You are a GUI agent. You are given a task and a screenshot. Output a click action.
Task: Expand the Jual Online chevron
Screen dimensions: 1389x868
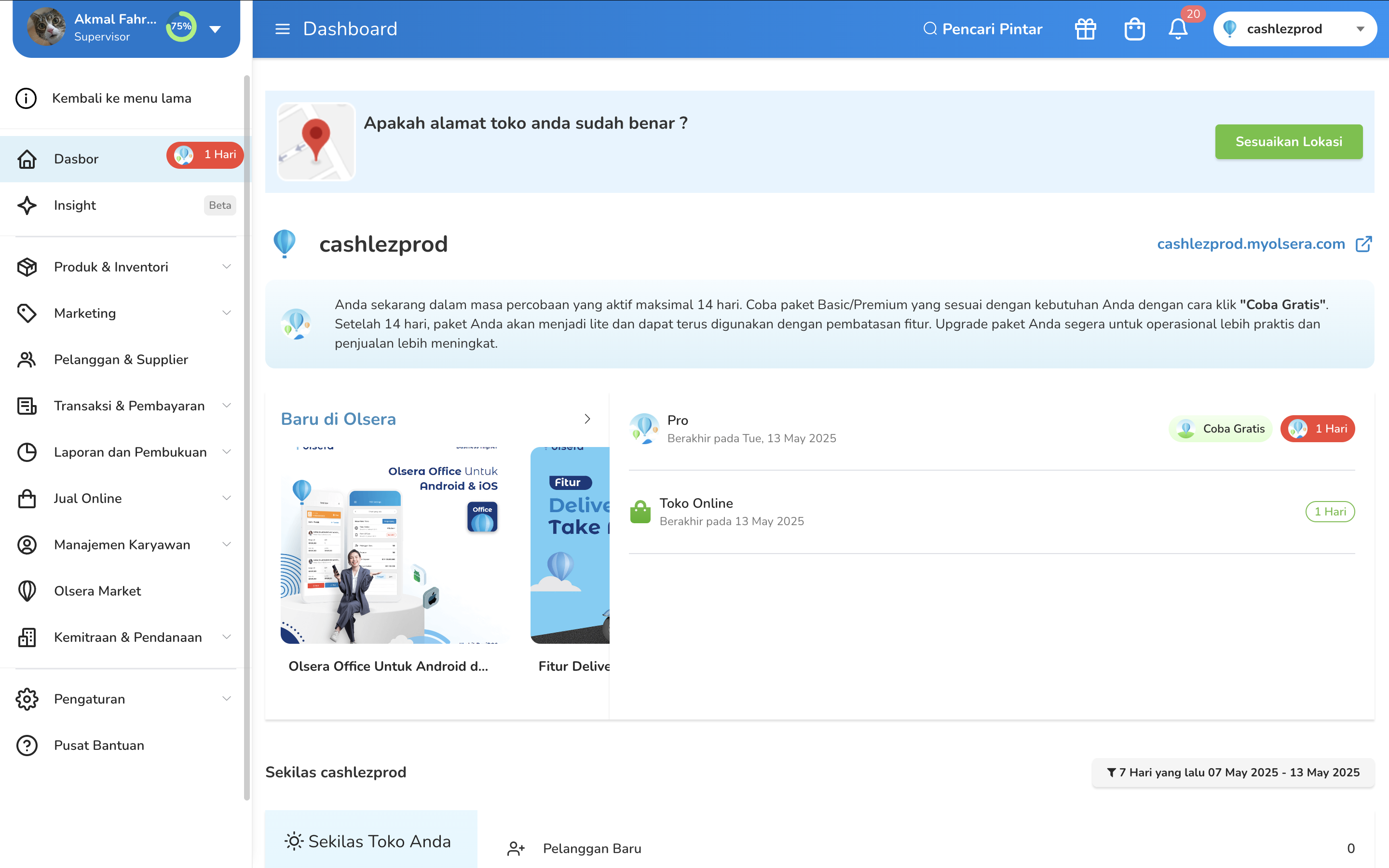point(227,498)
